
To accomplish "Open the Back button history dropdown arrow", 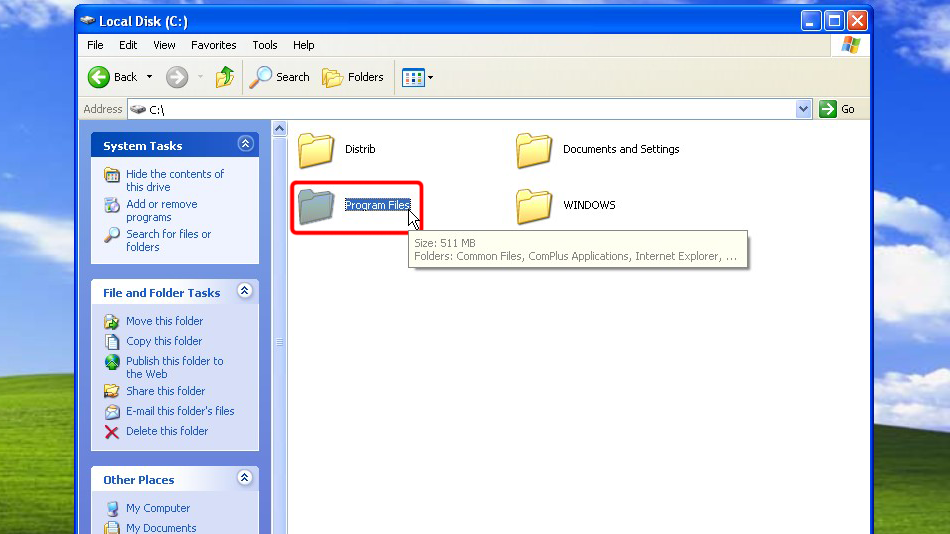I will 150,77.
